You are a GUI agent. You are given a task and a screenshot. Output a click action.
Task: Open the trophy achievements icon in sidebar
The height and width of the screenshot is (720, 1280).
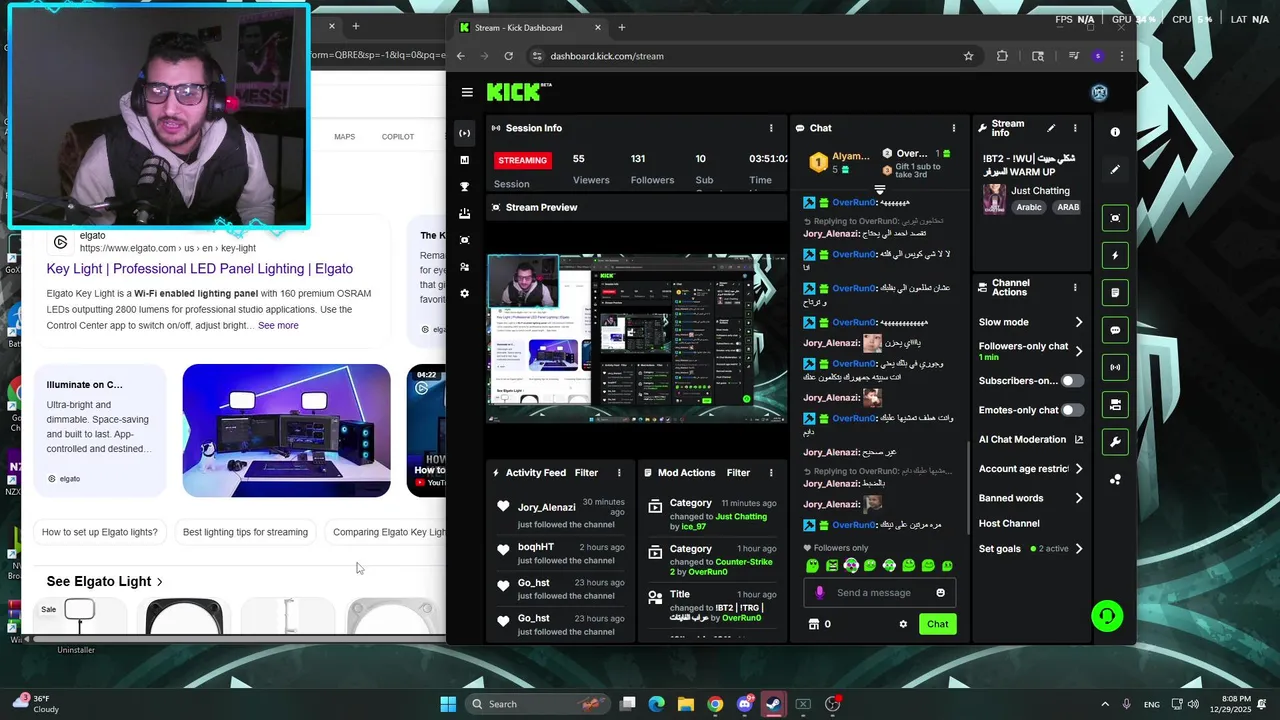click(x=464, y=187)
